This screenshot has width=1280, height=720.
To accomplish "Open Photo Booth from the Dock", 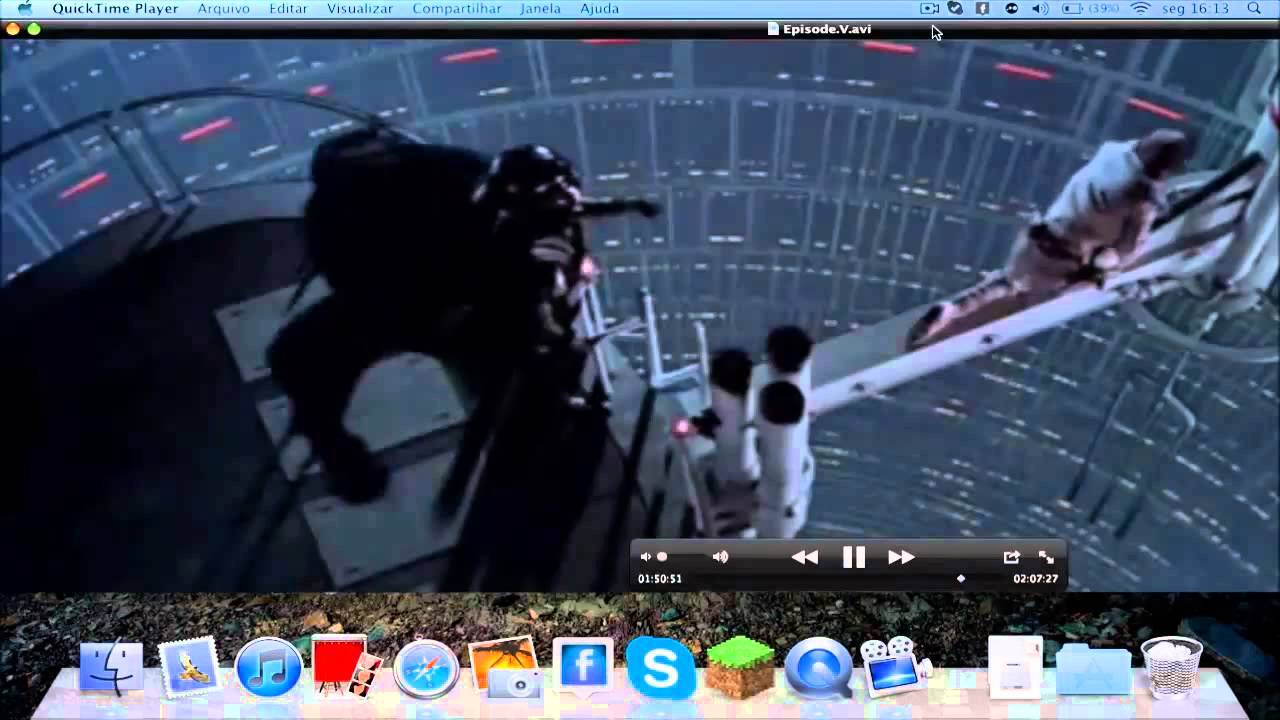I will pos(346,667).
